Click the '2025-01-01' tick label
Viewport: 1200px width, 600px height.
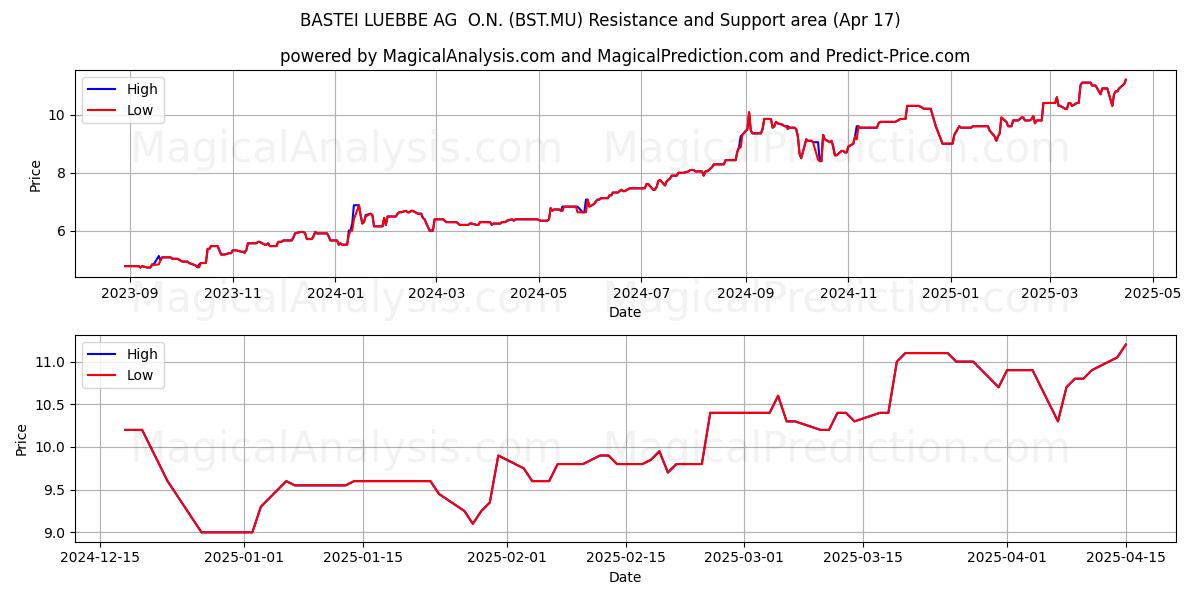244,558
